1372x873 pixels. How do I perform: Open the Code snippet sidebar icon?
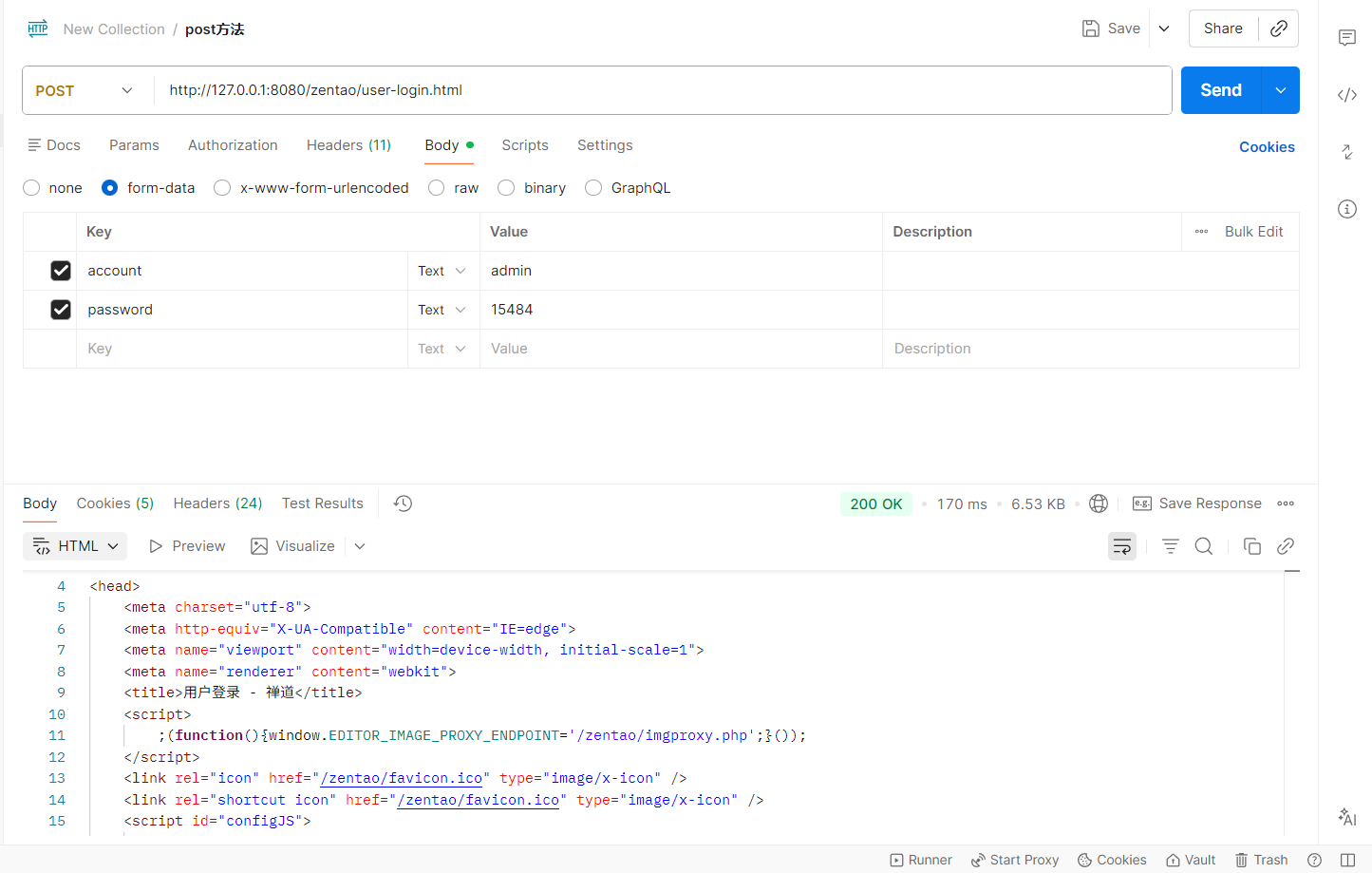point(1346,95)
